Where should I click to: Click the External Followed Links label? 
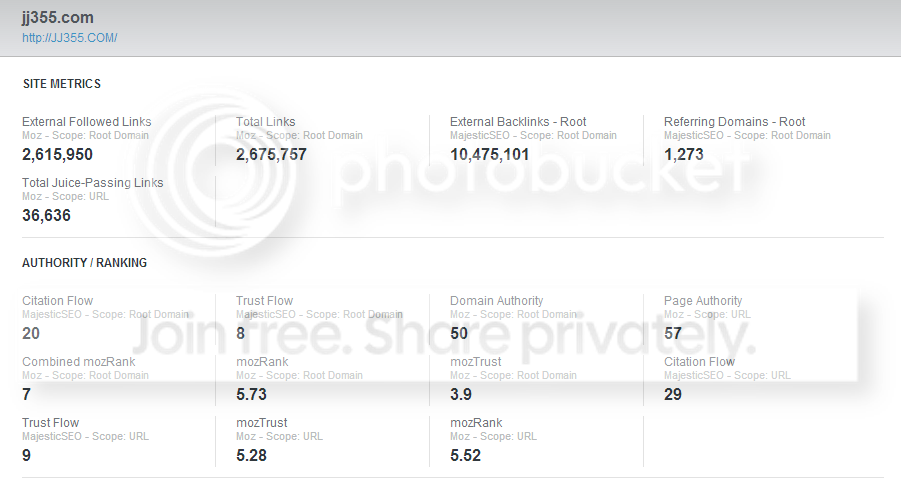(x=87, y=122)
